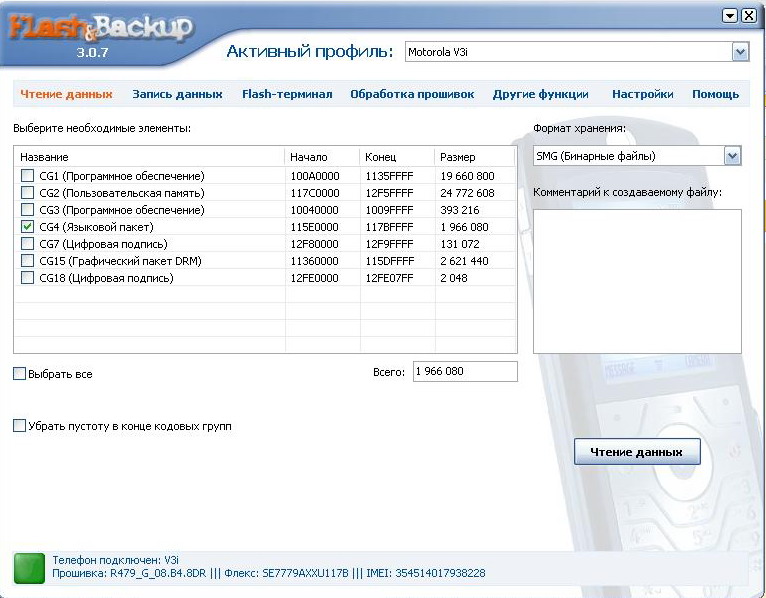
Task: Uncheck CG4 (Языковой пакет) checkbox
Action: coord(27,227)
